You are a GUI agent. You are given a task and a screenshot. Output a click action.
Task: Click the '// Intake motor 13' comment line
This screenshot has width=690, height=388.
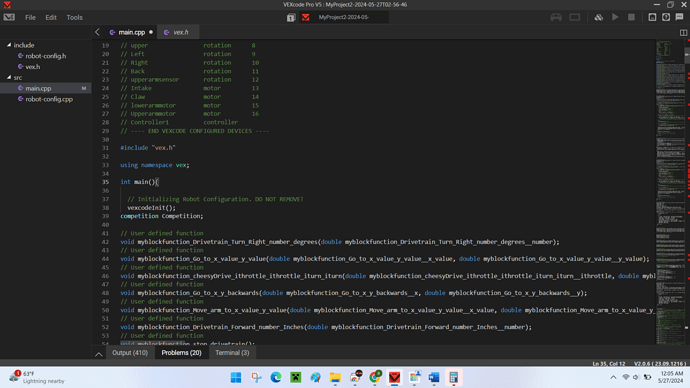point(190,88)
